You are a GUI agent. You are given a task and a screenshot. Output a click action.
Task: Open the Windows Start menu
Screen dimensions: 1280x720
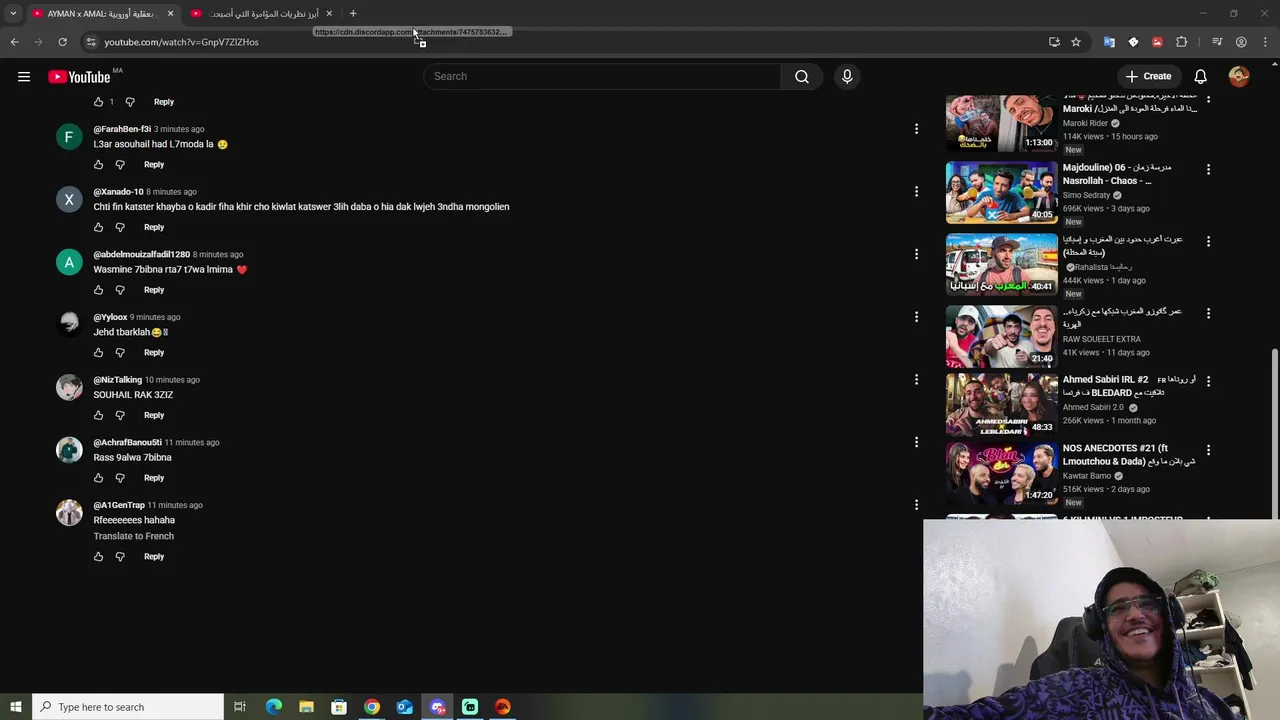tap(16, 707)
